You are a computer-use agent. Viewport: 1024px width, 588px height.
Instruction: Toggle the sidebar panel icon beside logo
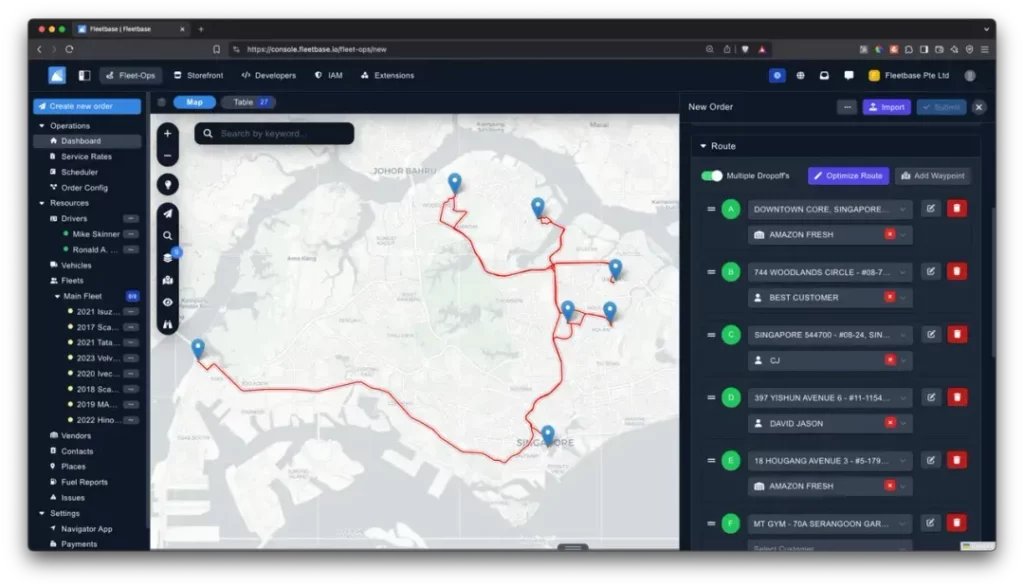[x=84, y=75]
